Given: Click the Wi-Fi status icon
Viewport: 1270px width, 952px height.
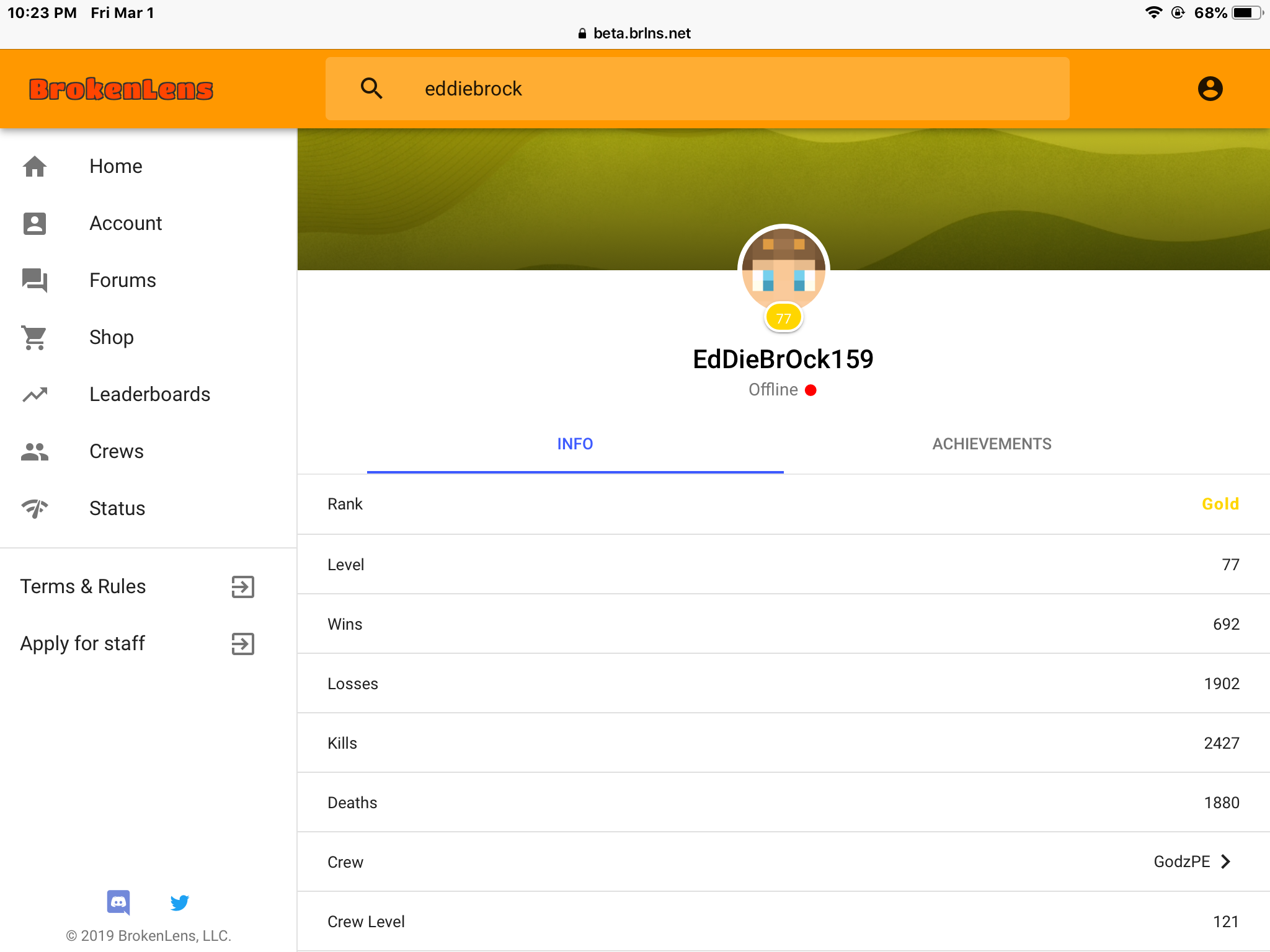Looking at the screenshot, I should (1153, 12).
